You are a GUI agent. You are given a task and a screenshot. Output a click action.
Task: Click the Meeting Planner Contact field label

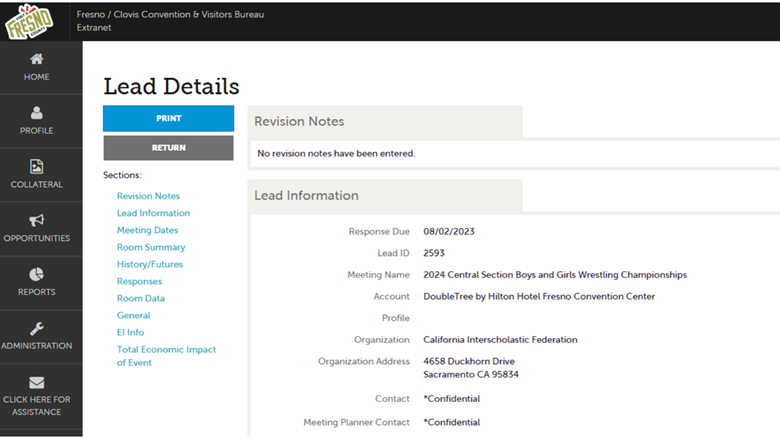[x=356, y=422]
